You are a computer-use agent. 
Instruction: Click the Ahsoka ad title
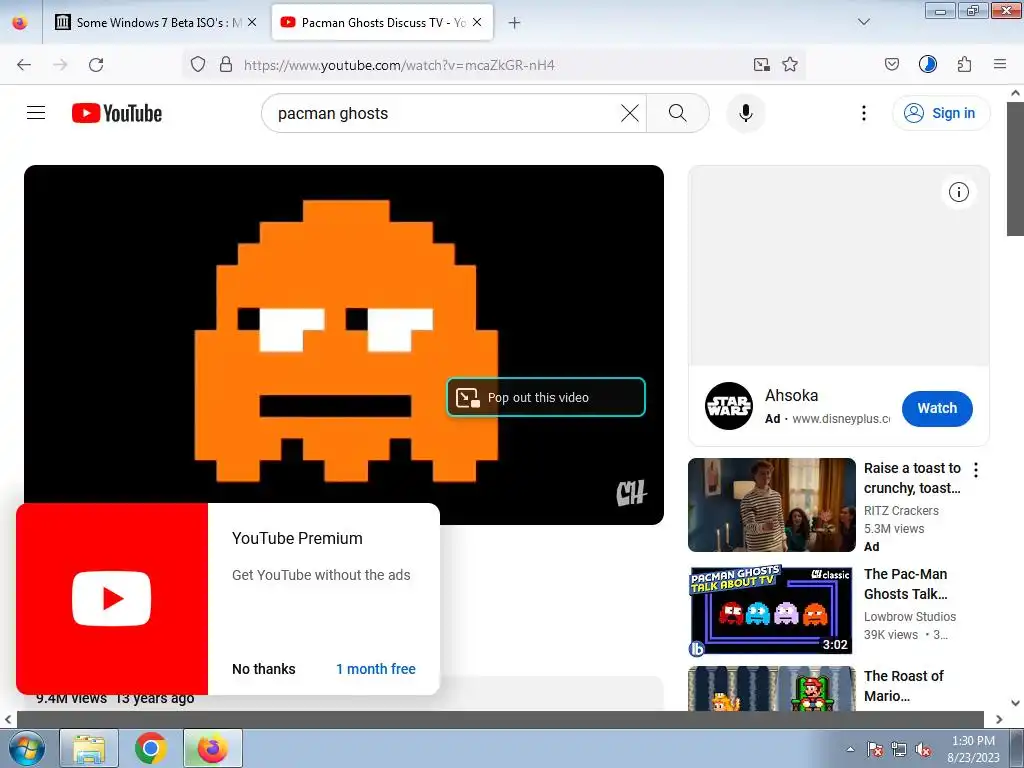click(792, 396)
